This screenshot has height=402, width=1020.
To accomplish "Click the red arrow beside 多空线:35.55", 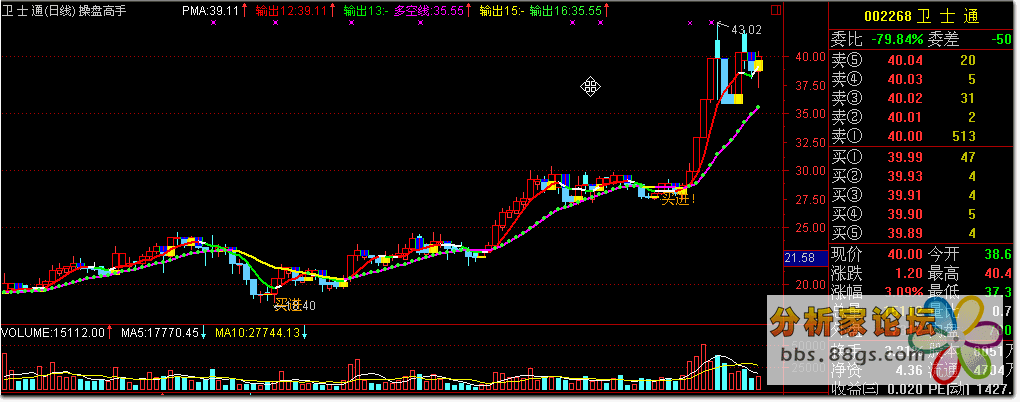I will (x=470, y=10).
